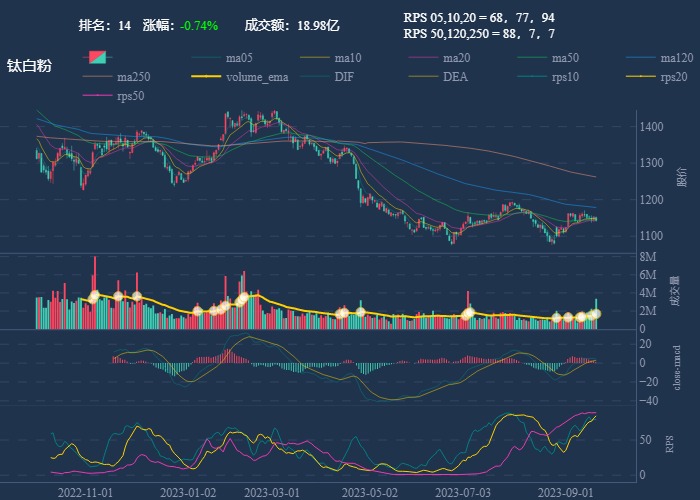Click the ma250 legend line marker
700x500 pixels.
97,77
